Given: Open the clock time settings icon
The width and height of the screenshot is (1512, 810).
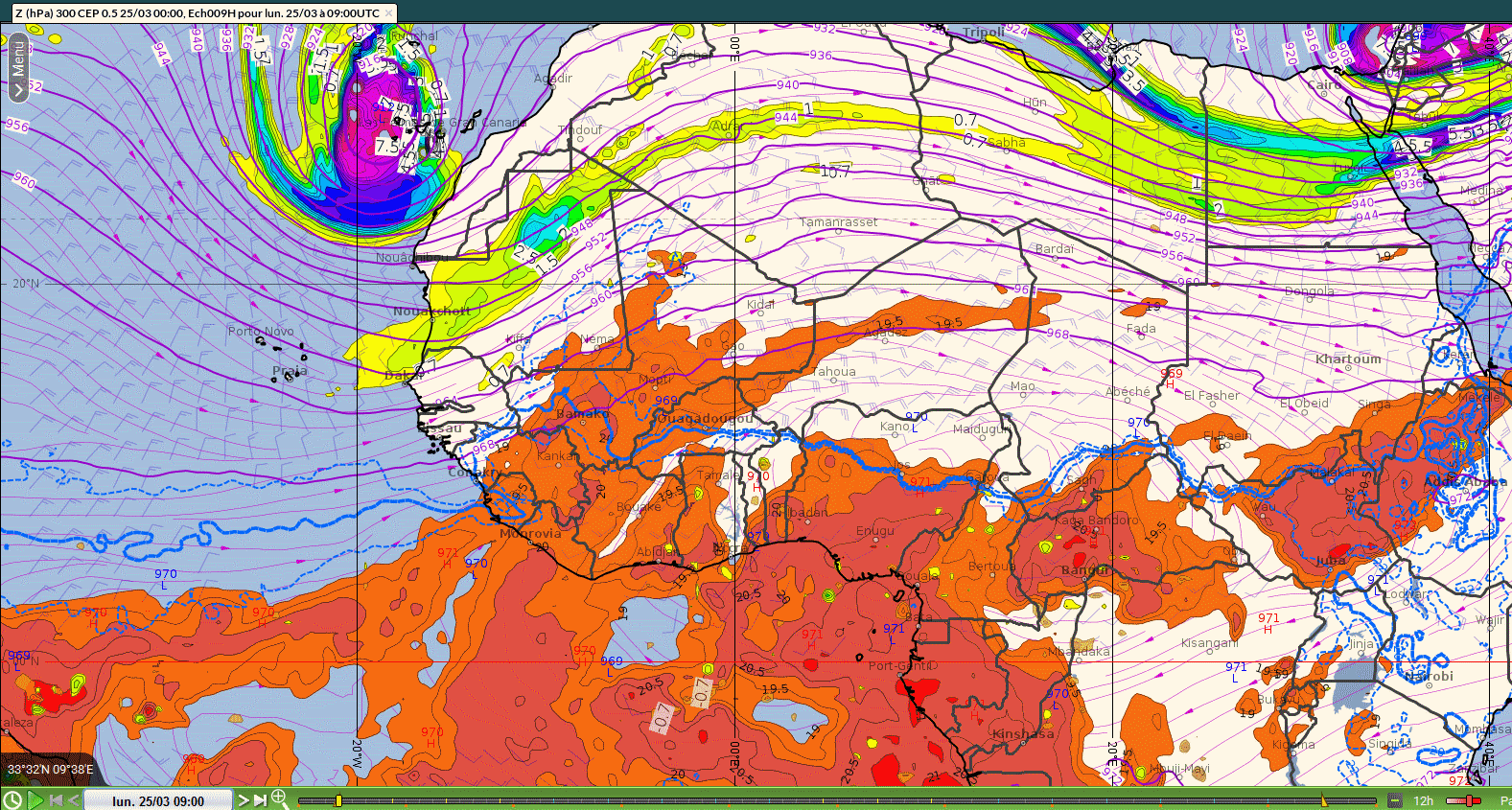Looking at the screenshot, I should (12, 799).
